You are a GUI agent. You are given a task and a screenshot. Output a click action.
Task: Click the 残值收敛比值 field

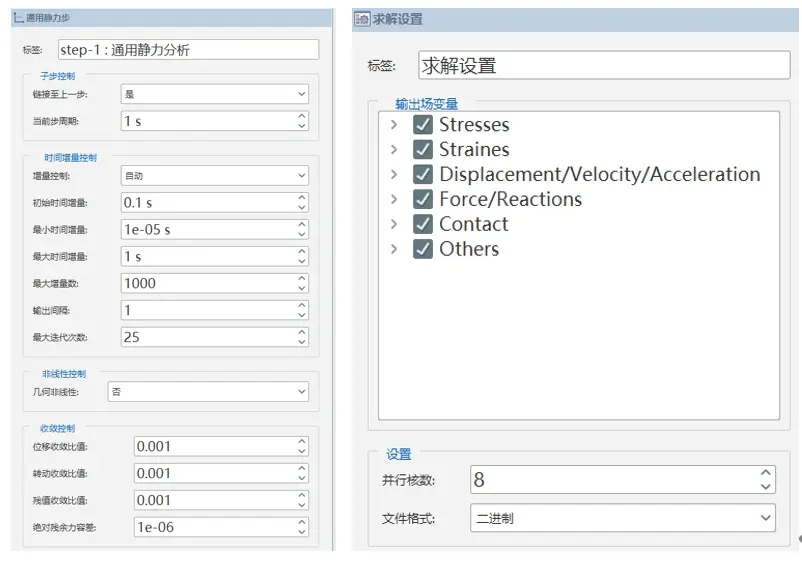[x=221, y=500]
